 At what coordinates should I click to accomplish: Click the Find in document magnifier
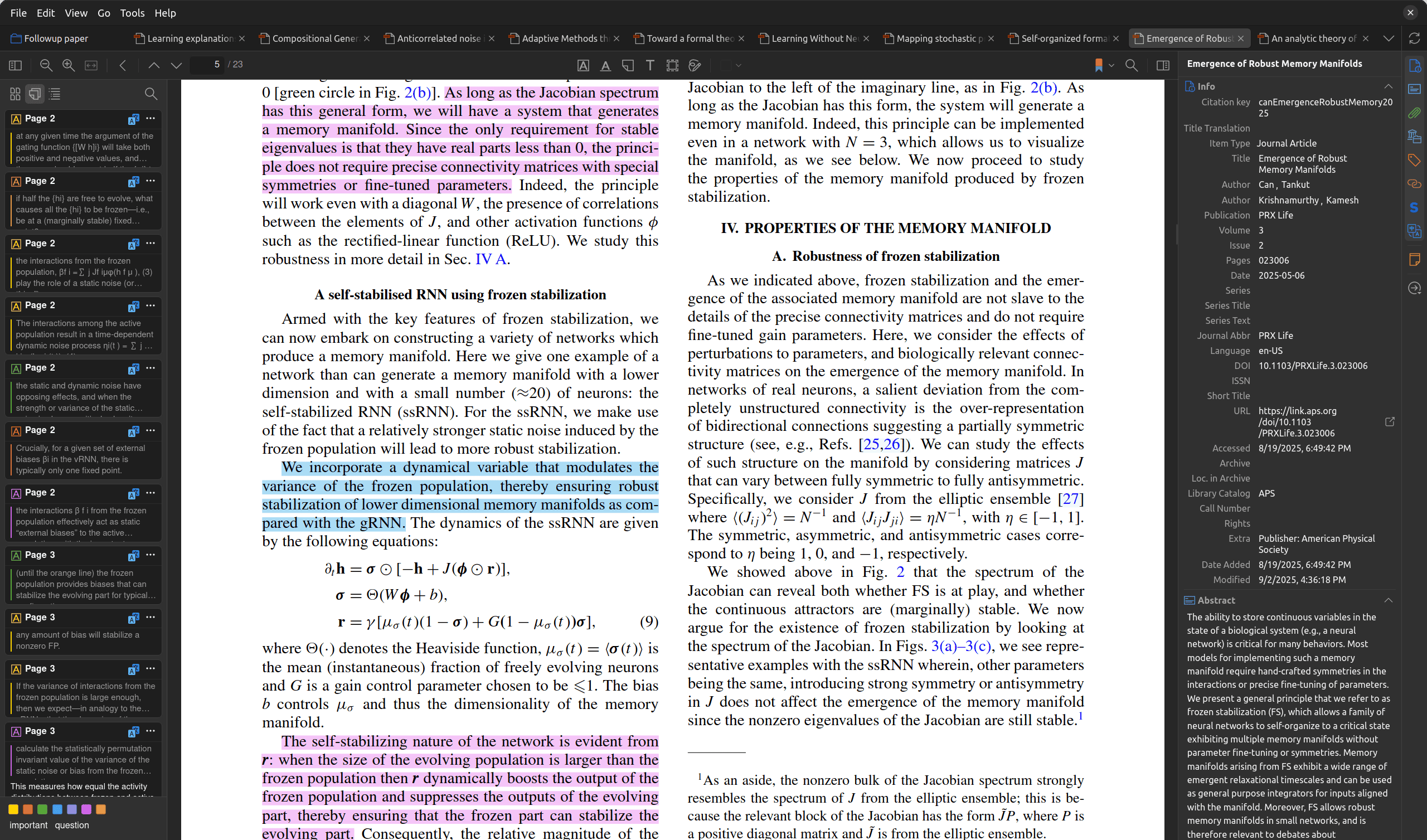(1132, 65)
